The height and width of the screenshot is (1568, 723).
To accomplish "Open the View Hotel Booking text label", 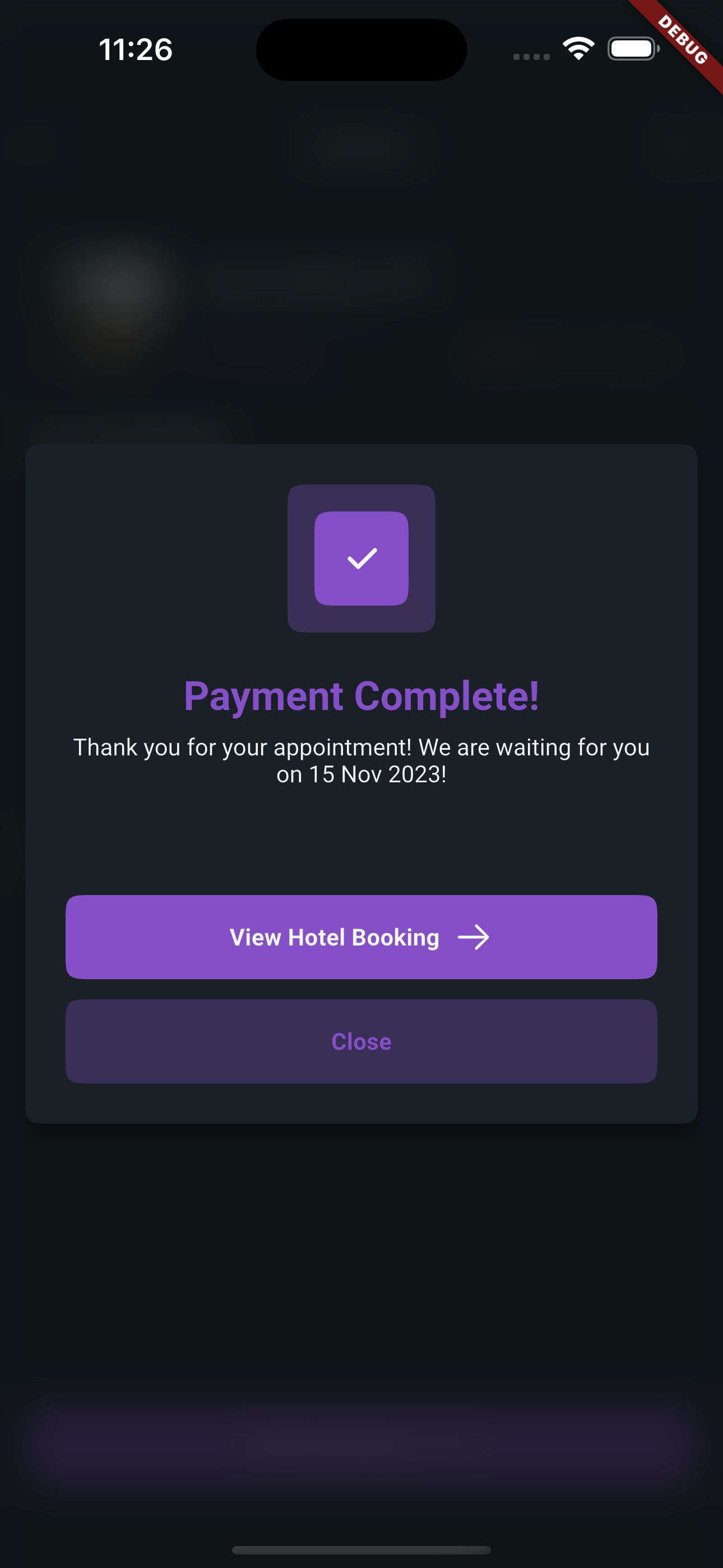I will (334, 938).
